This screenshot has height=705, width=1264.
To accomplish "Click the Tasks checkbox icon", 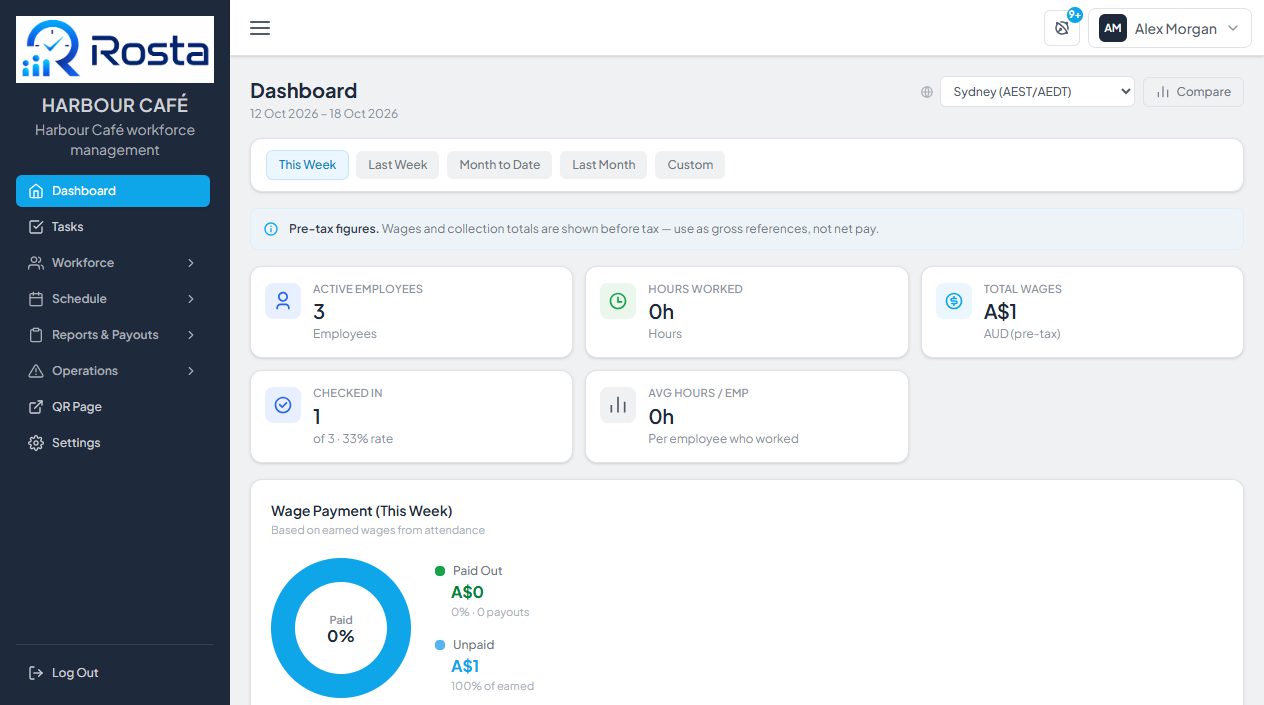I will coord(36,227).
